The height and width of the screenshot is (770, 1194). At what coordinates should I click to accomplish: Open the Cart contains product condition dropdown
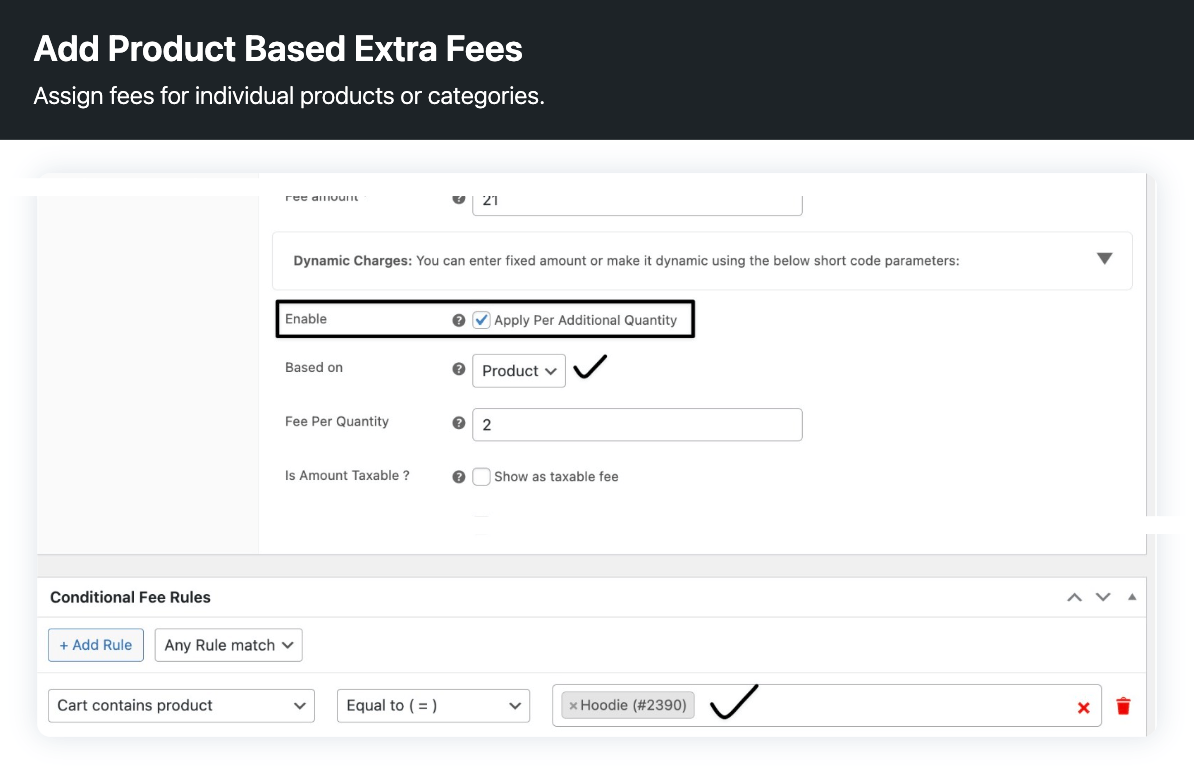point(181,705)
